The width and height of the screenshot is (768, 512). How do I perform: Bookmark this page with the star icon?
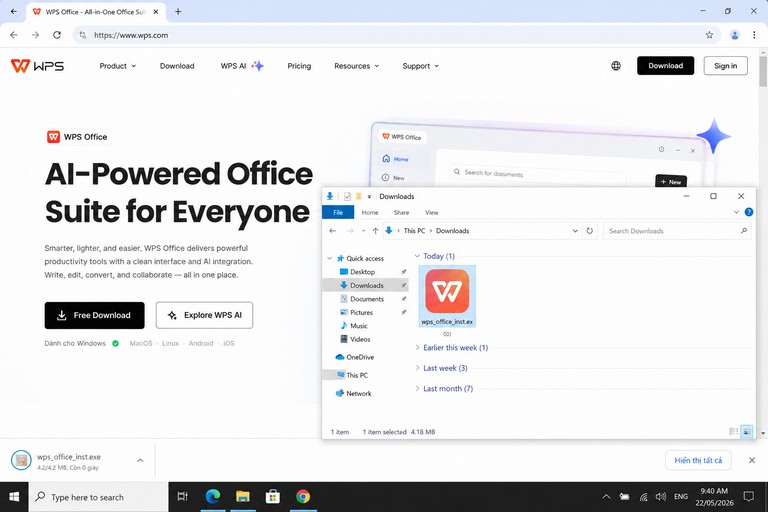pyautogui.click(x=709, y=35)
